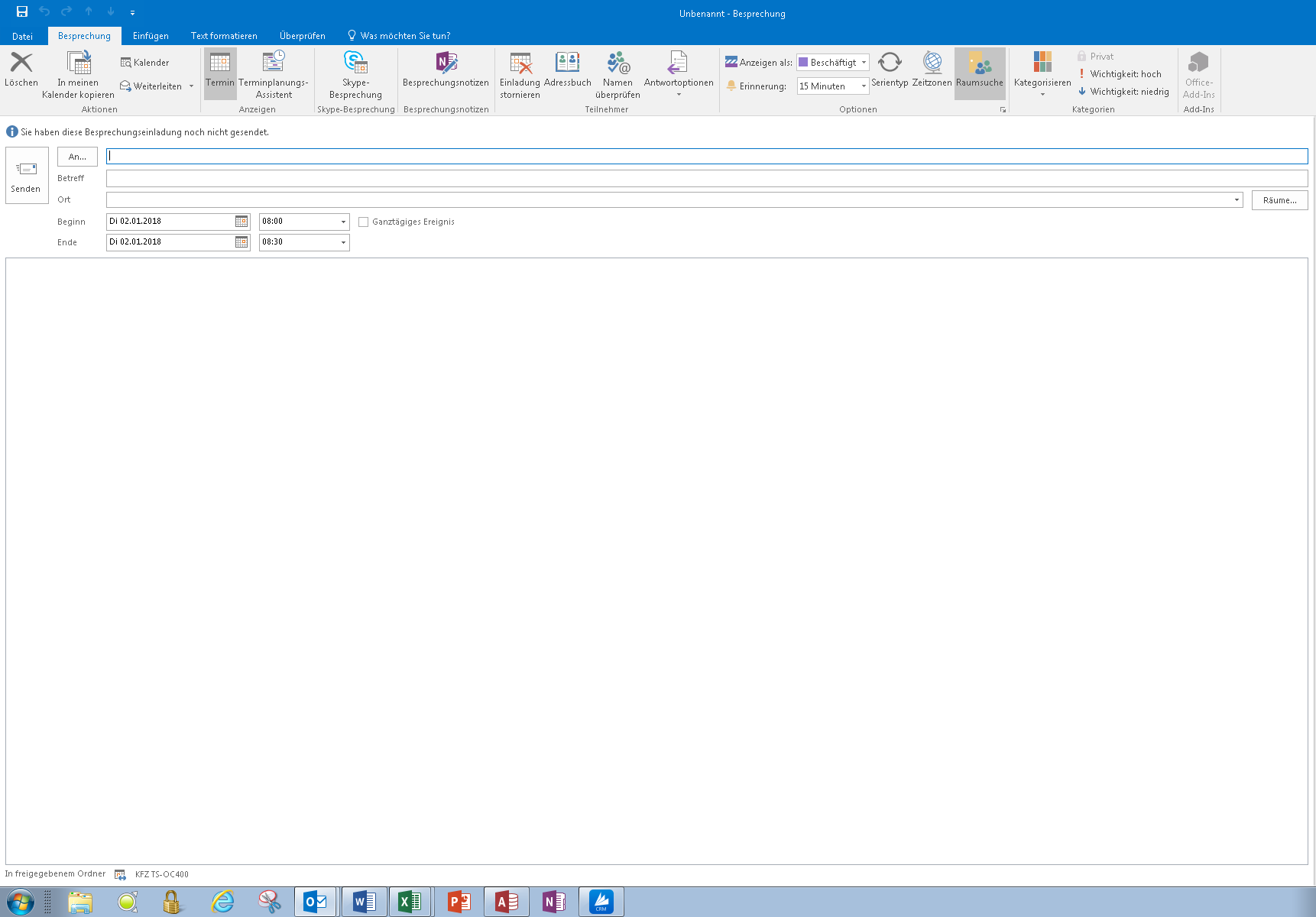The image size is (1316, 917).
Task: Show Zeitzonen fields
Action: click(x=932, y=70)
